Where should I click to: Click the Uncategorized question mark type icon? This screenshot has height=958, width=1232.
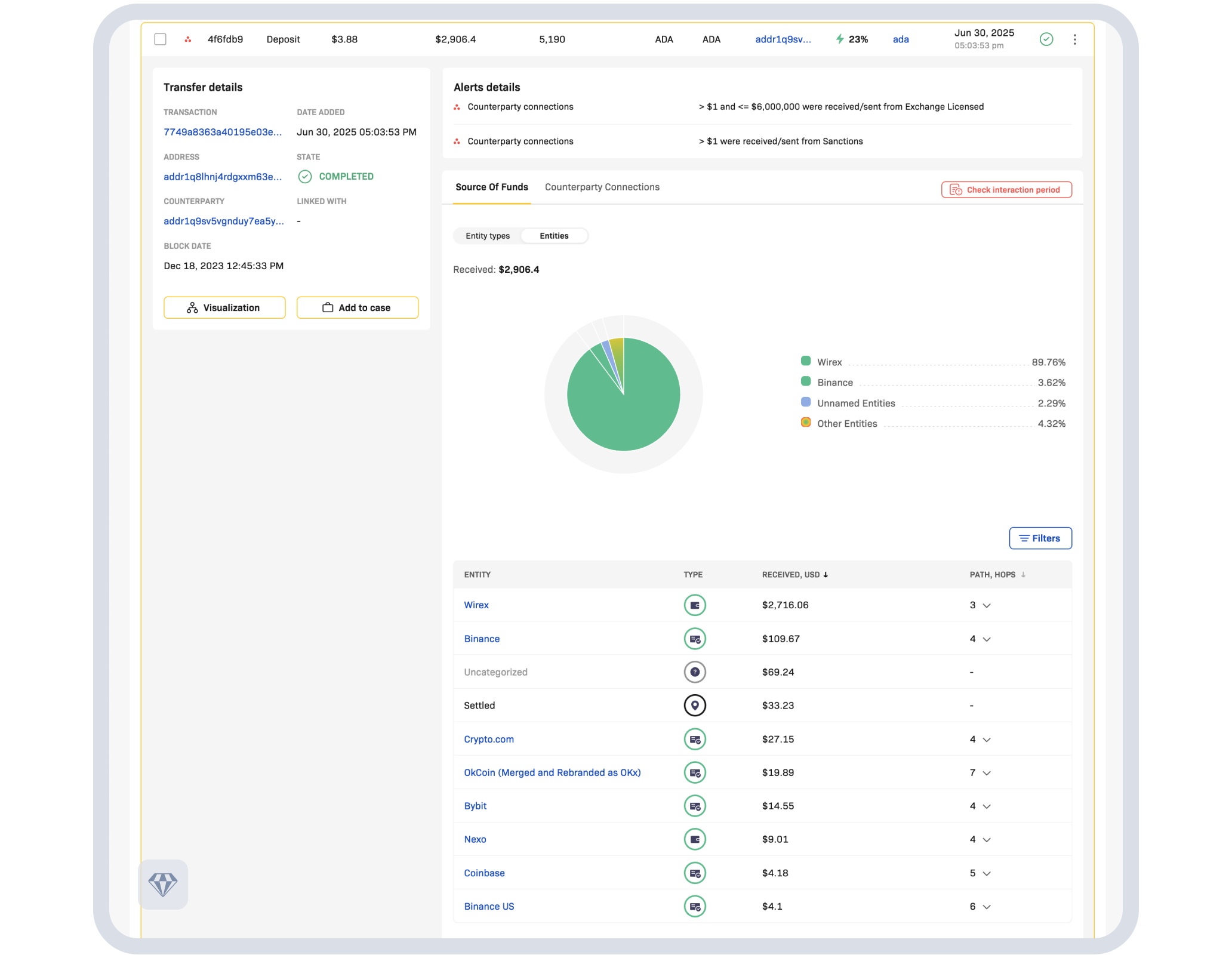[x=694, y=671]
